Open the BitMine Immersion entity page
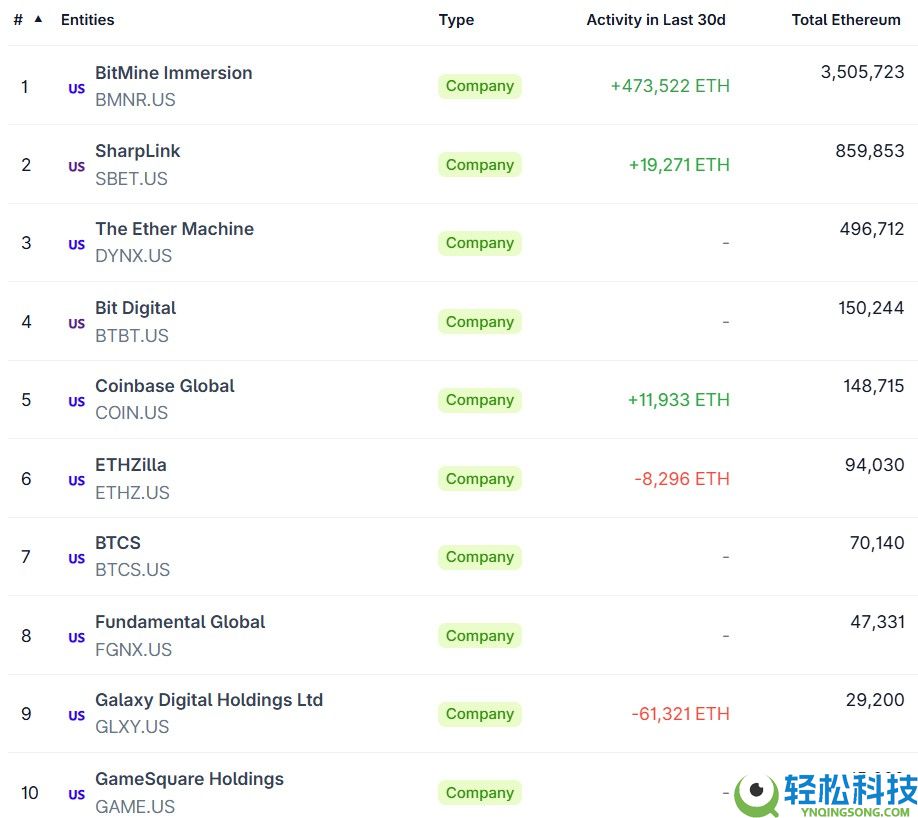The height and width of the screenshot is (818, 918). [173, 73]
